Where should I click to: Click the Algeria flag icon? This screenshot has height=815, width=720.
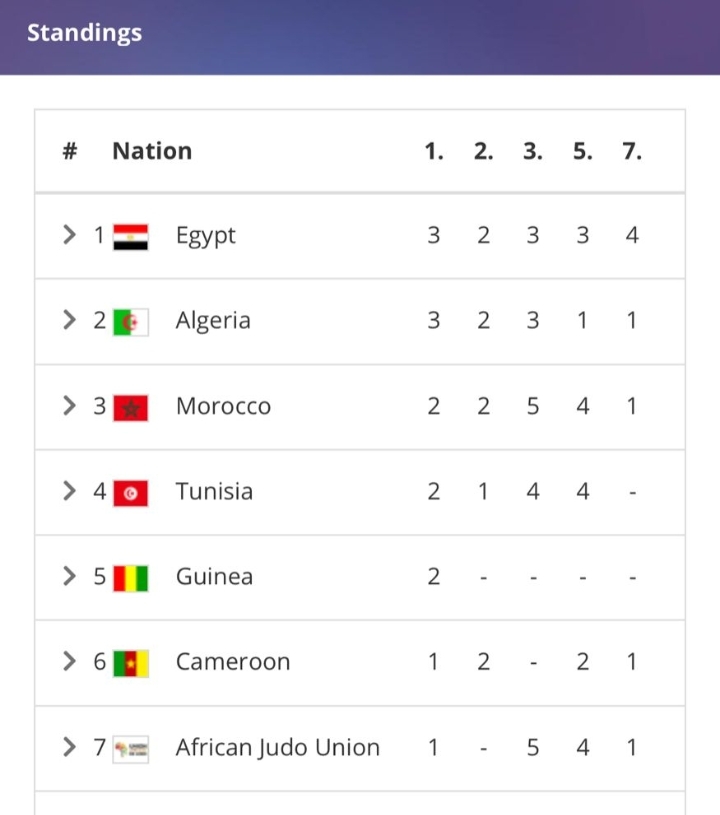[x=130, y=322]
